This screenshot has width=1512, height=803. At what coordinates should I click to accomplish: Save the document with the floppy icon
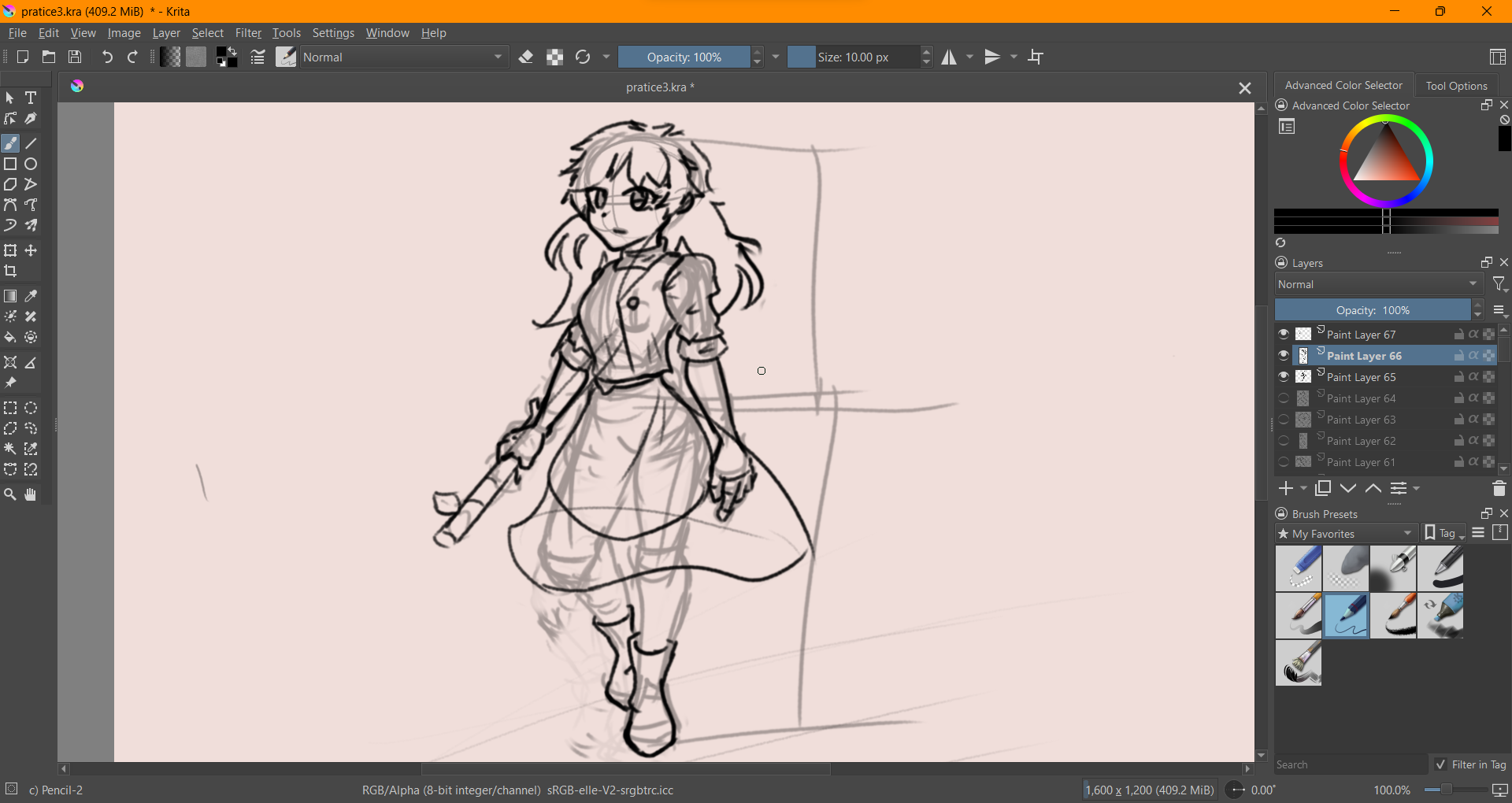coord(75,57)
